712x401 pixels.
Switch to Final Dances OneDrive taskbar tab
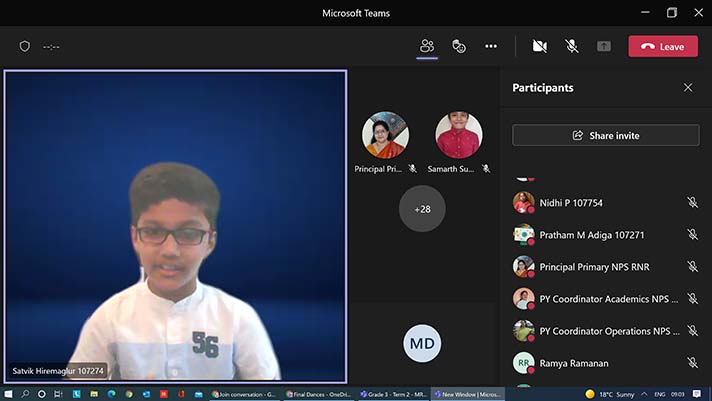point(320,394)
